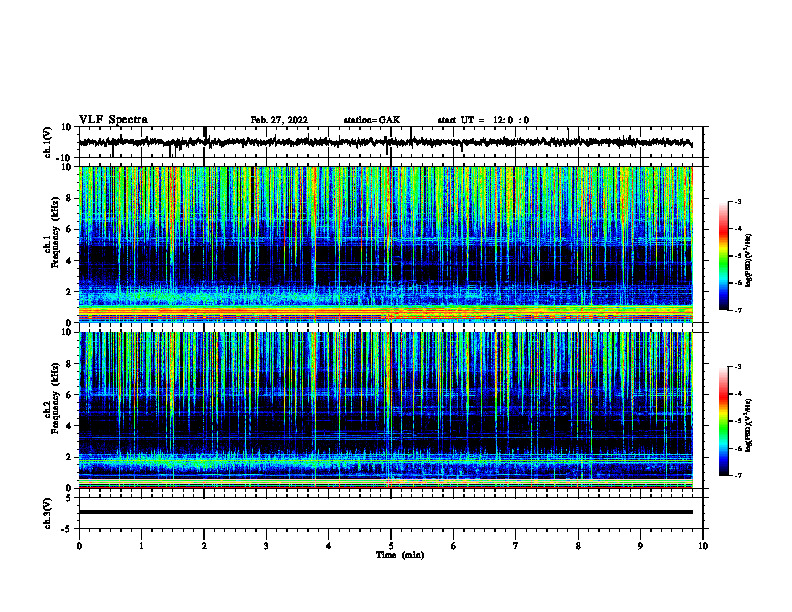Click the "-3" value on ch.1 color bar

pyautogui.click(x=738, y=201)
